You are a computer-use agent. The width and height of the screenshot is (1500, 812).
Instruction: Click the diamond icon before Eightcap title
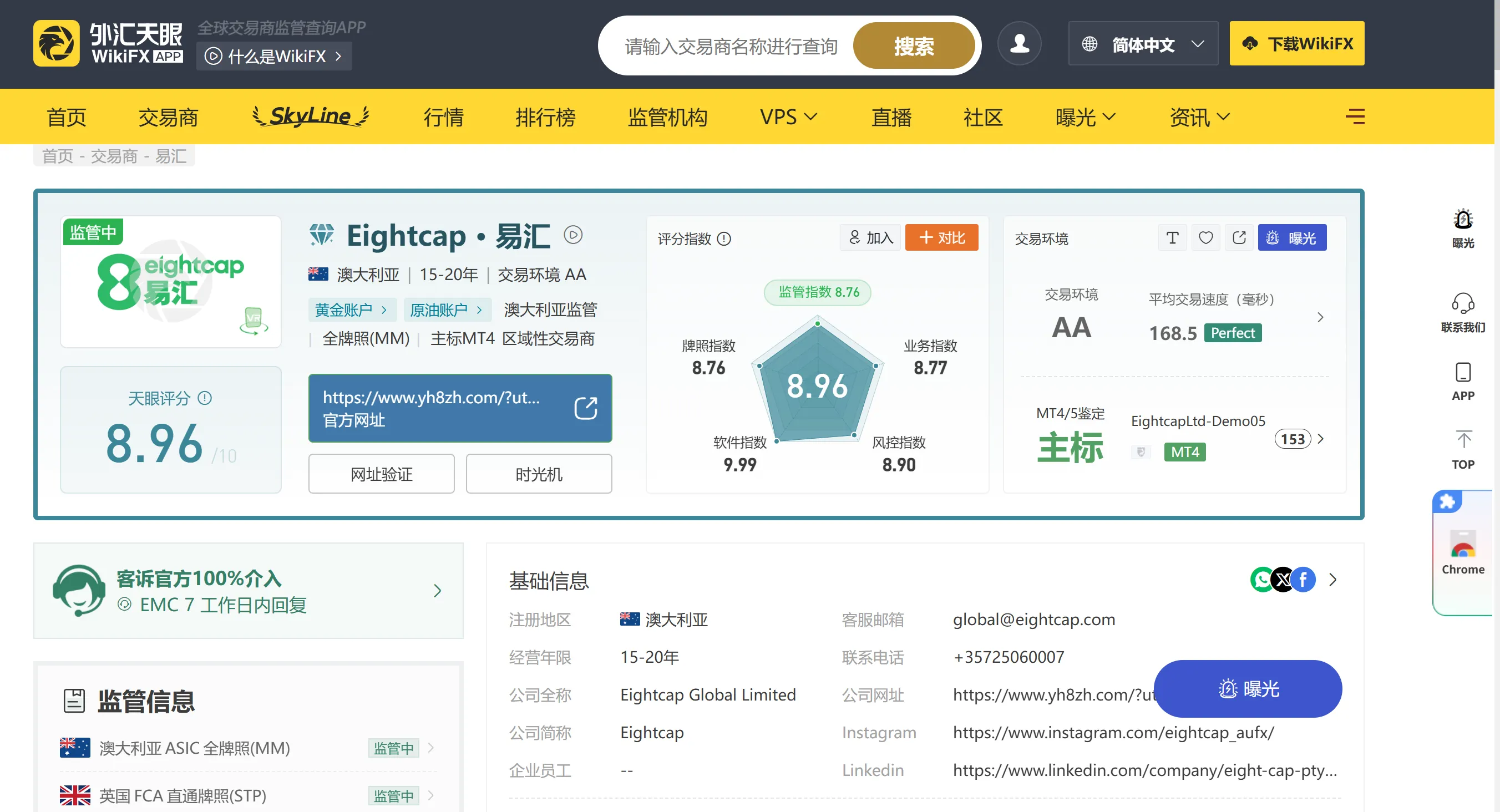coord(321,235)
